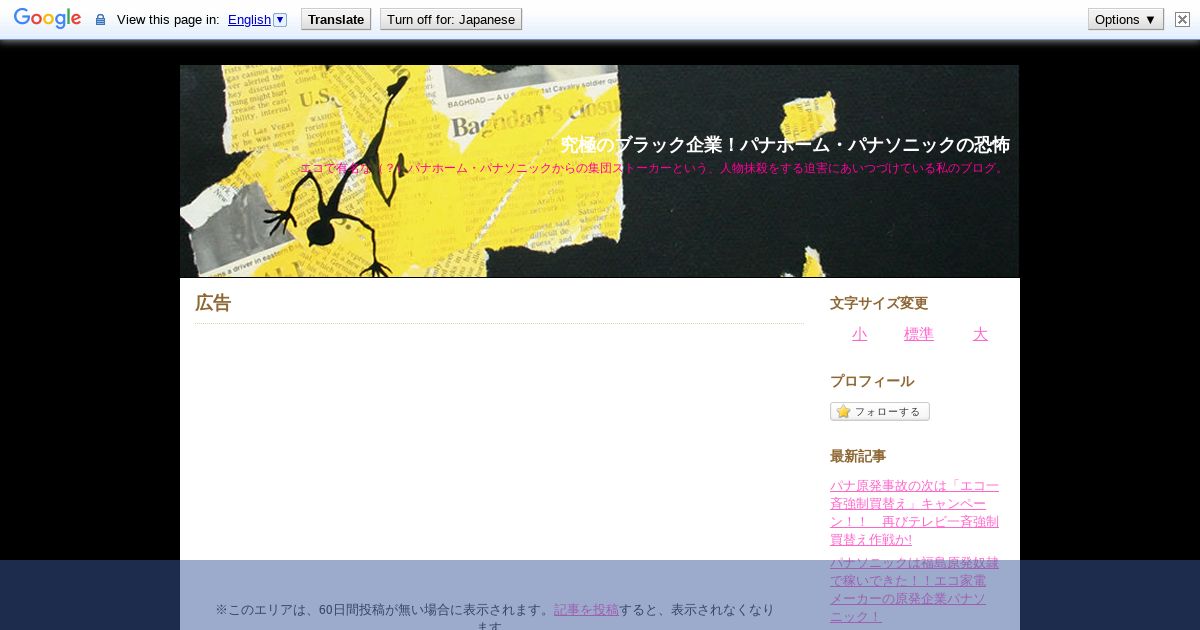
Task: Click the 'View this page in:' label
Action: click(x=168, y=19)
